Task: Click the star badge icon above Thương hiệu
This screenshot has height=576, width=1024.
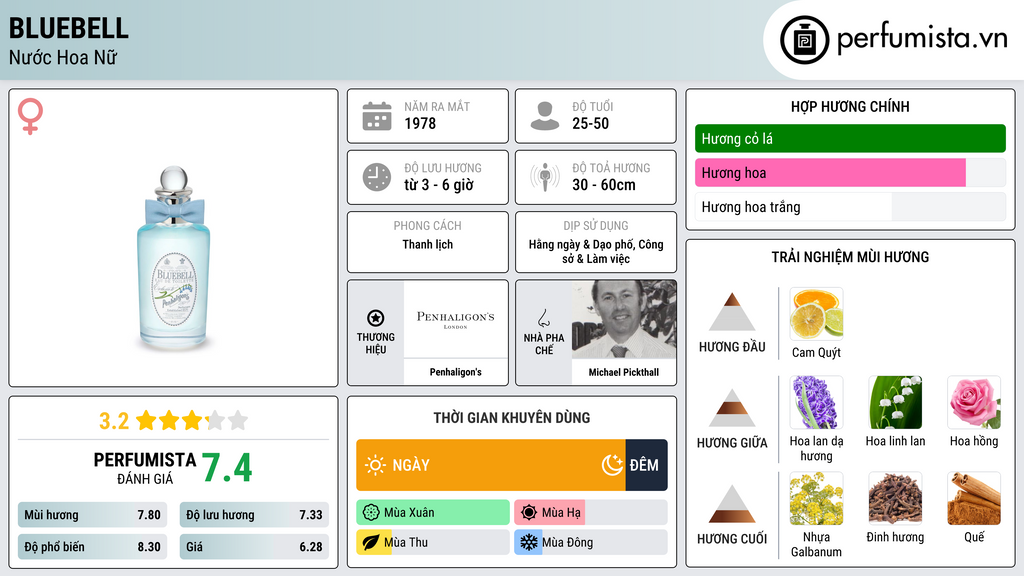Action: [x=376, y=318]
